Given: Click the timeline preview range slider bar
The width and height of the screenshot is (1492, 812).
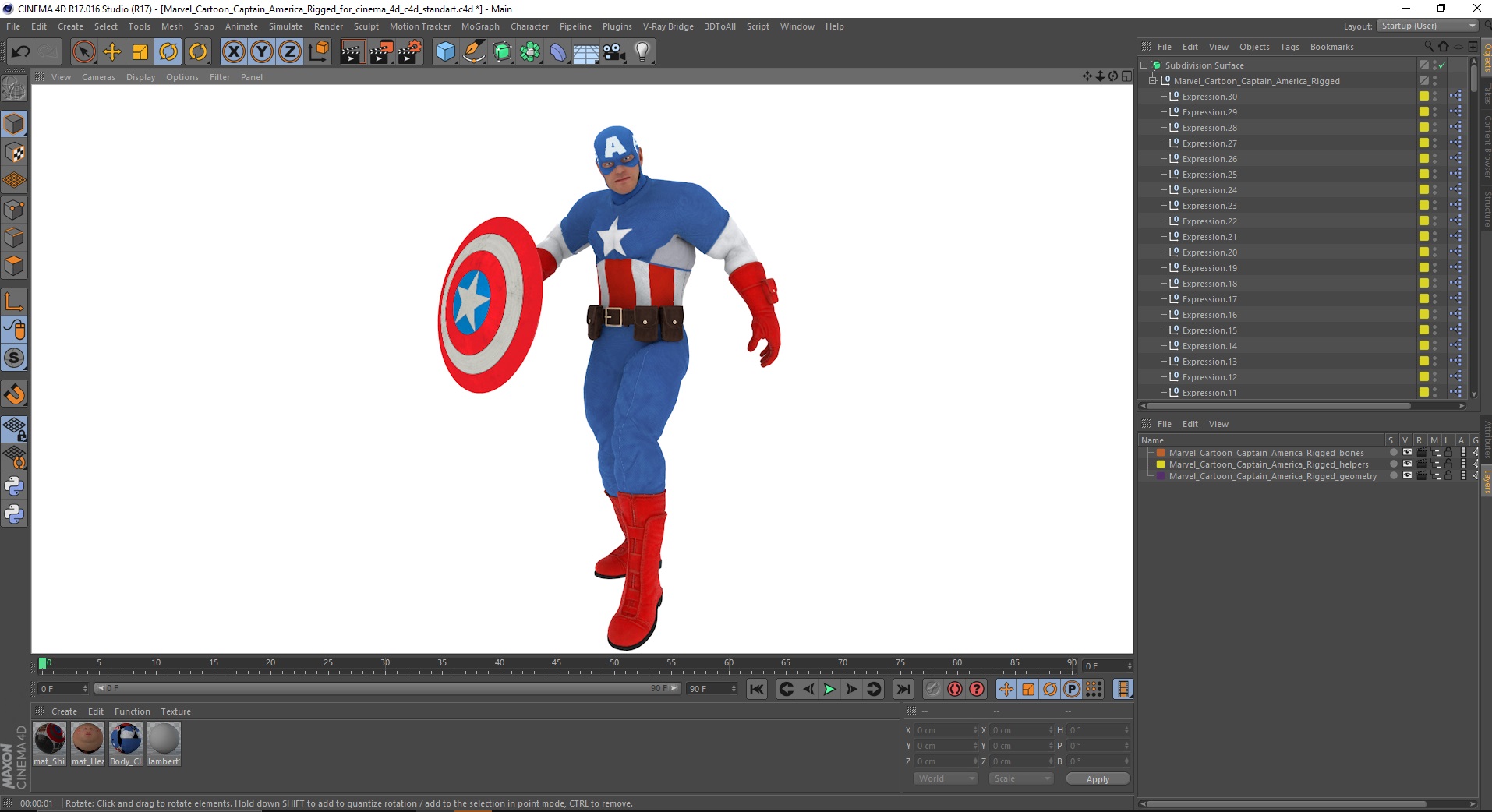Looking at the screenshot, I should click(x=388, y=689).
